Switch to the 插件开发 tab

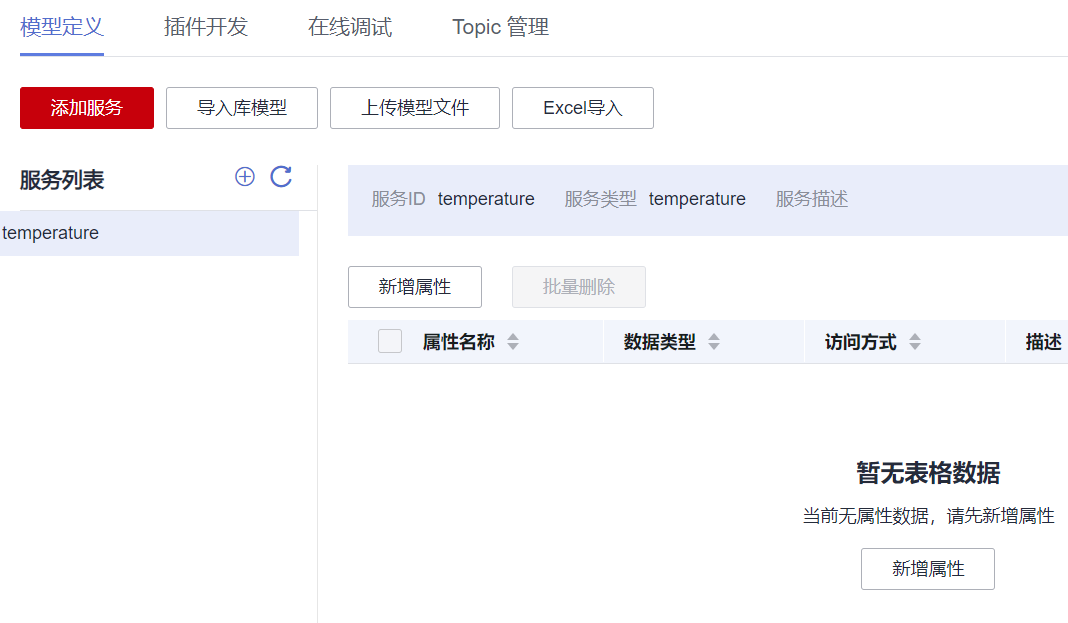(x=206, y=27)
